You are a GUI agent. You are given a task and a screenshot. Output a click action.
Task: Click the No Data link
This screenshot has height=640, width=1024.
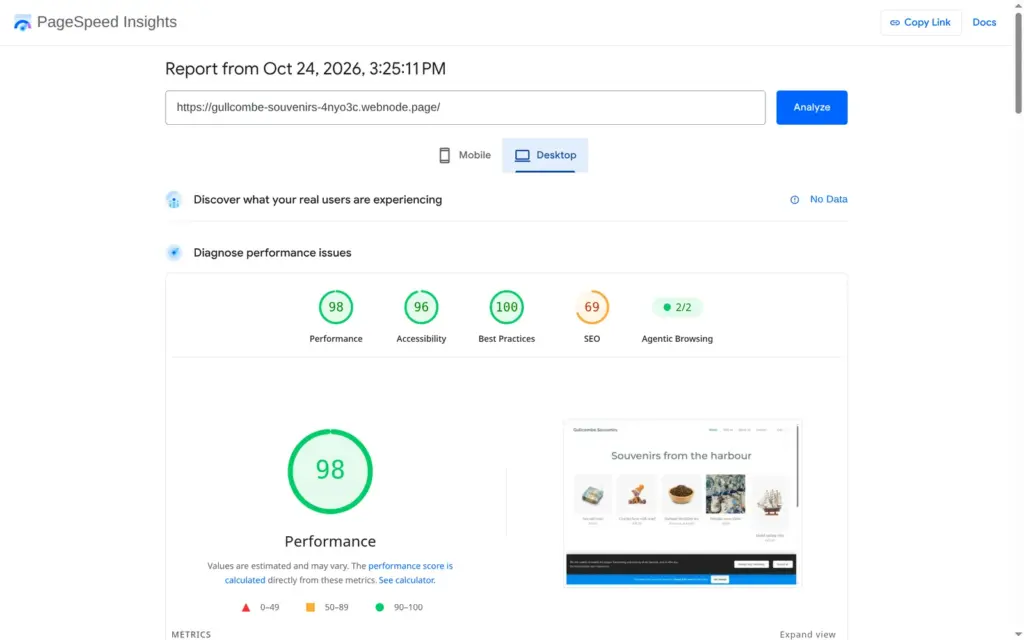(x=828, y=199)
